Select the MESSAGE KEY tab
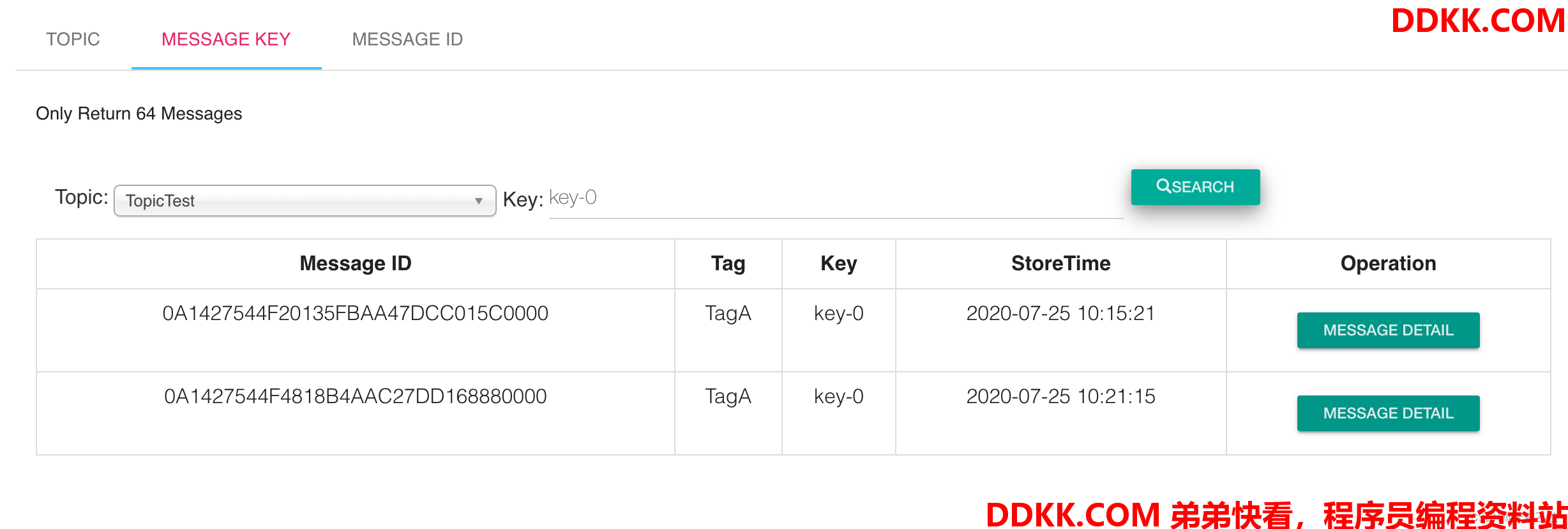1568x529 pixels. (226, 40)
